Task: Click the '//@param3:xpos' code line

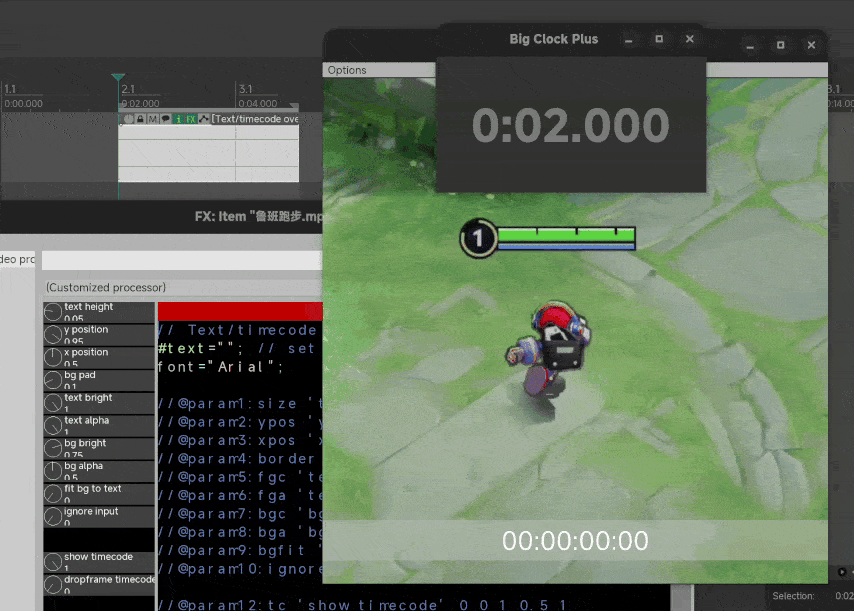Action: (x=240, y=440)
